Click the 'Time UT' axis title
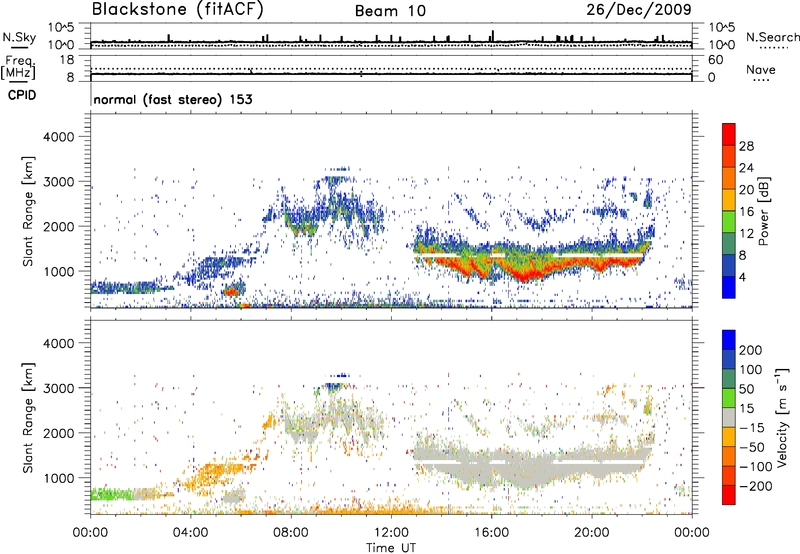 pos(391,548)
